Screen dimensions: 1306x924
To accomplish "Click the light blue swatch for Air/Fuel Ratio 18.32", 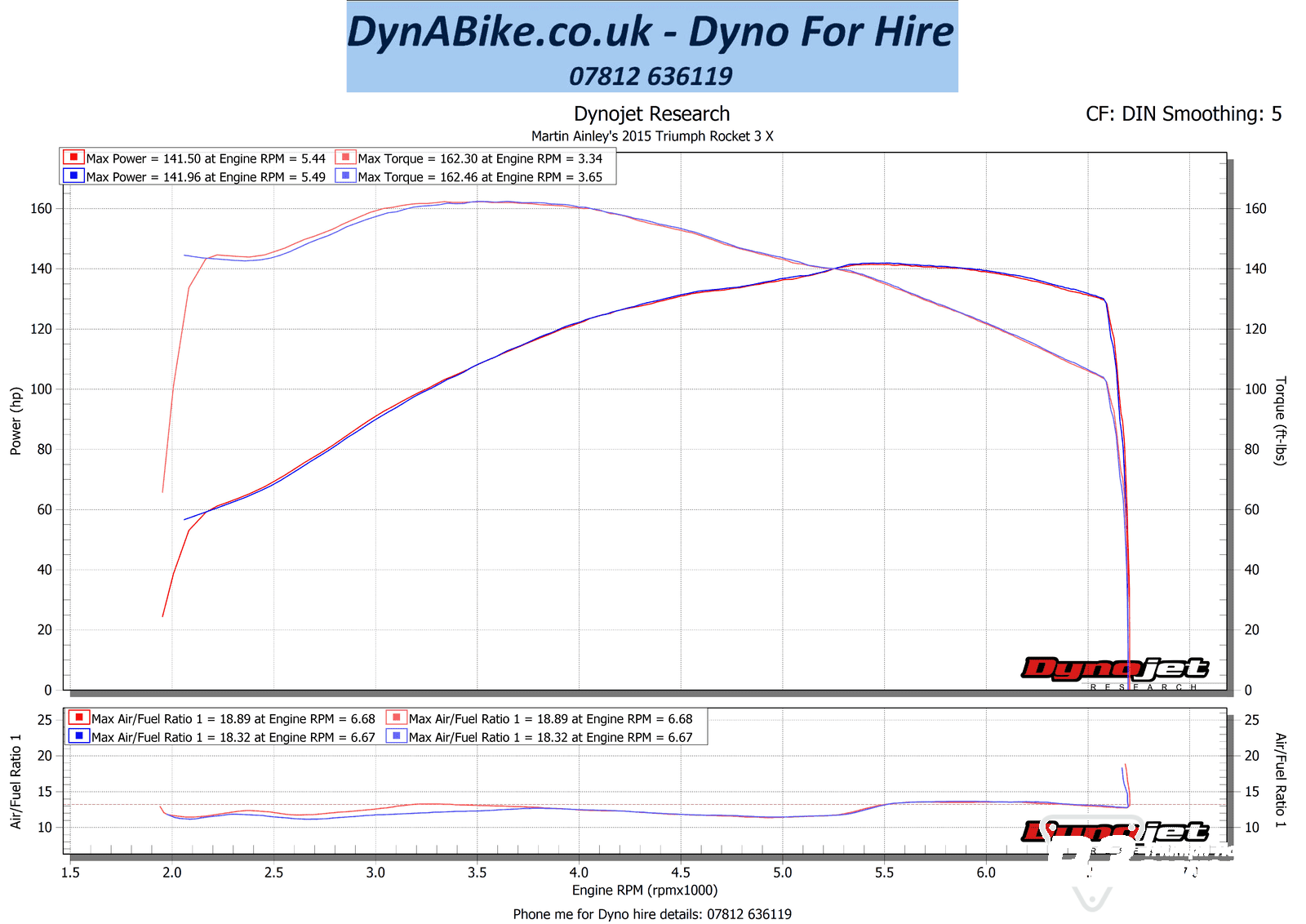I will tap(396, 735).
